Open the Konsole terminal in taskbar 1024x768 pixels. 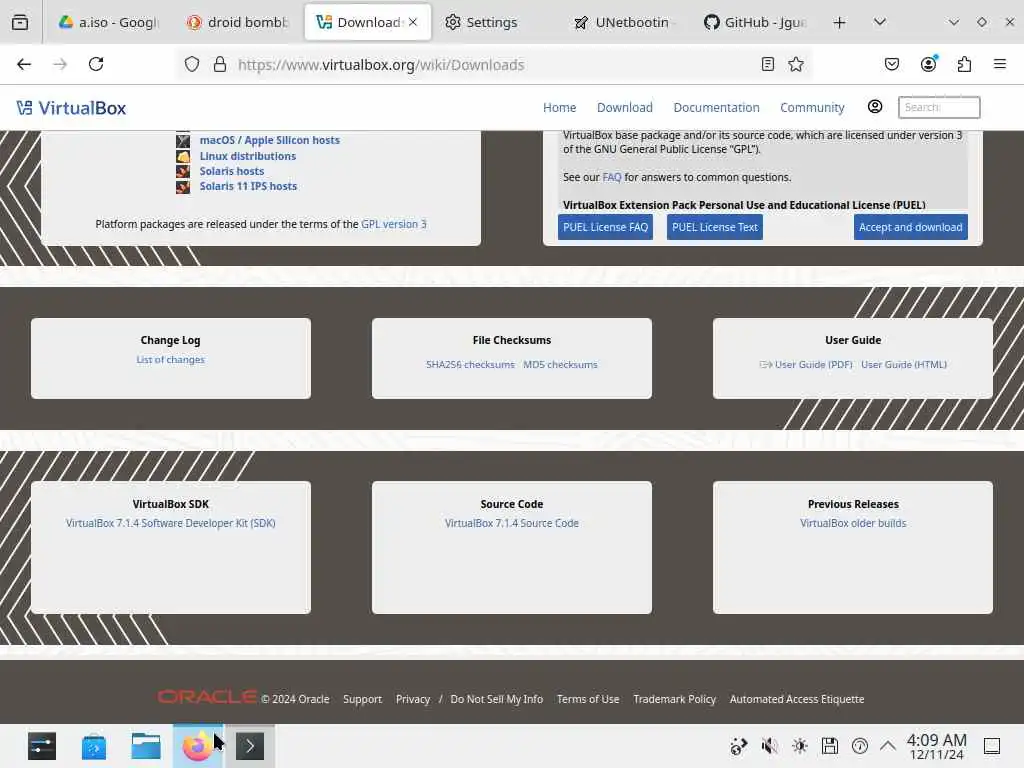250,746
